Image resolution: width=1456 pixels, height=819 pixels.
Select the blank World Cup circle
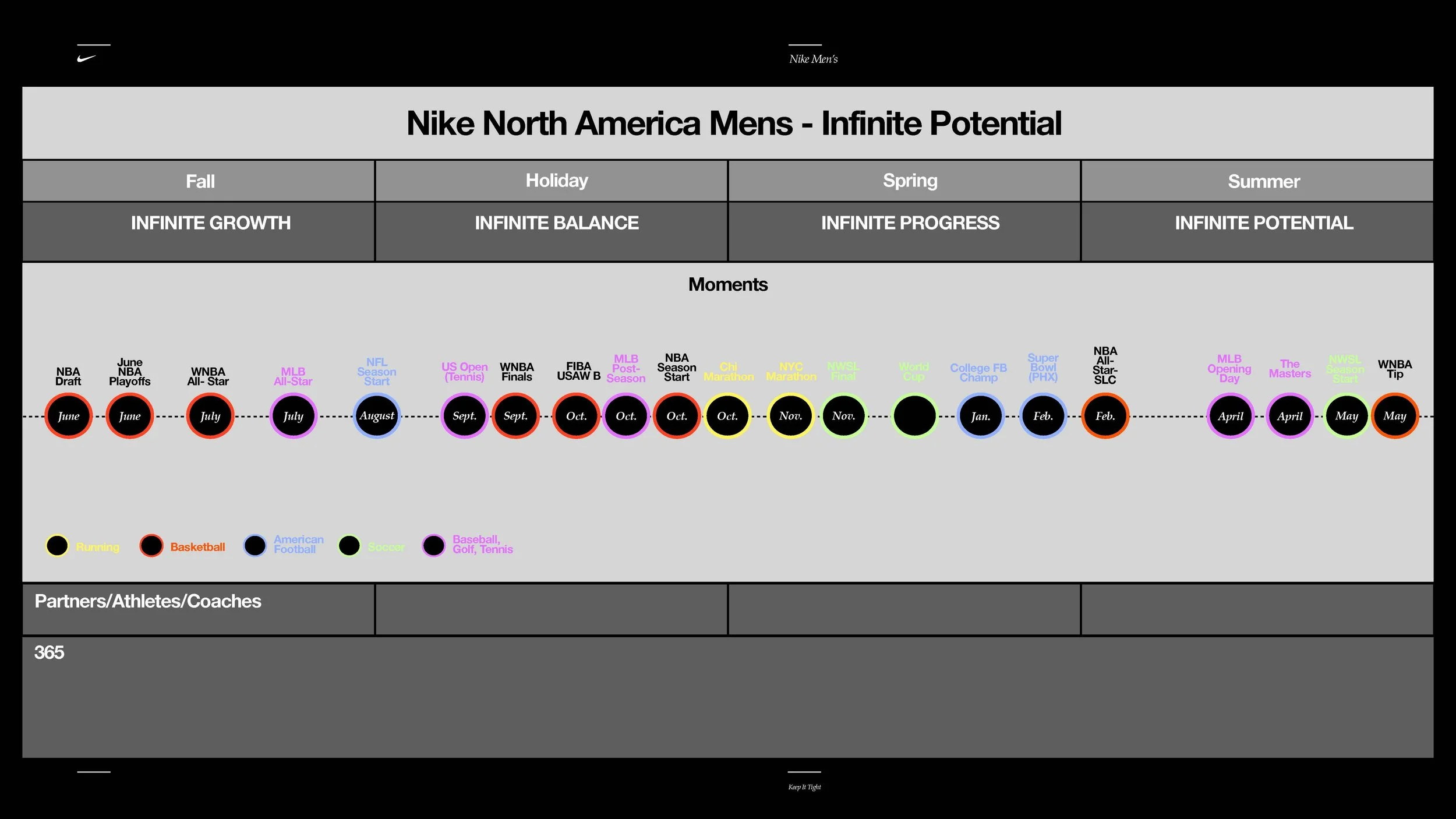coord(914,416)
